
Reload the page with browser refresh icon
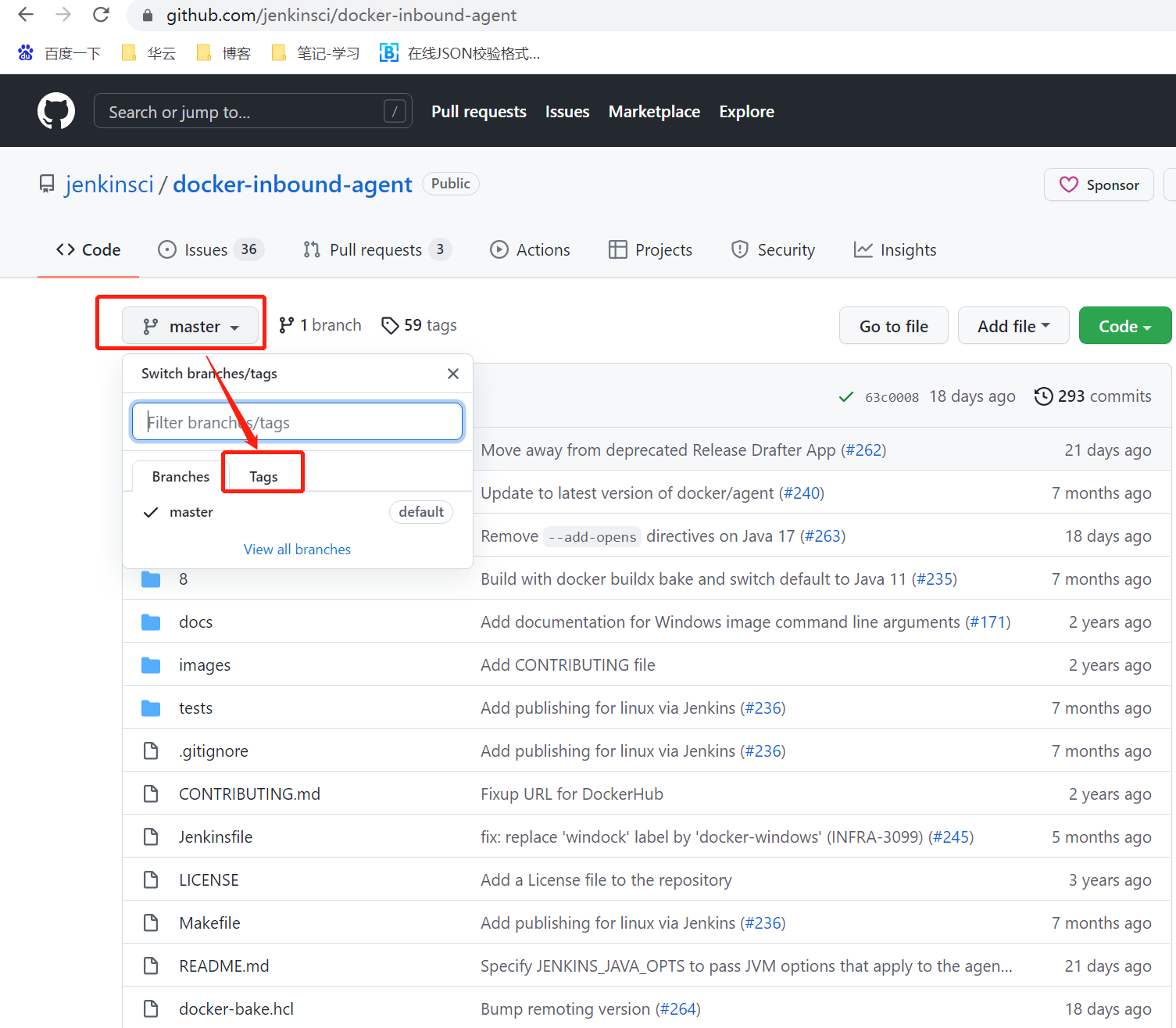101,14
